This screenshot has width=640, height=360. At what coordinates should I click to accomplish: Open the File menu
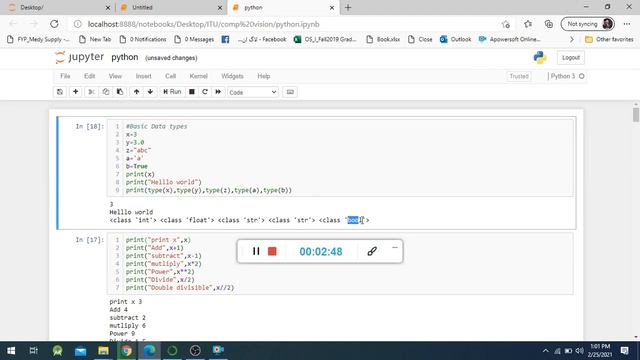(x=65, y=76)
